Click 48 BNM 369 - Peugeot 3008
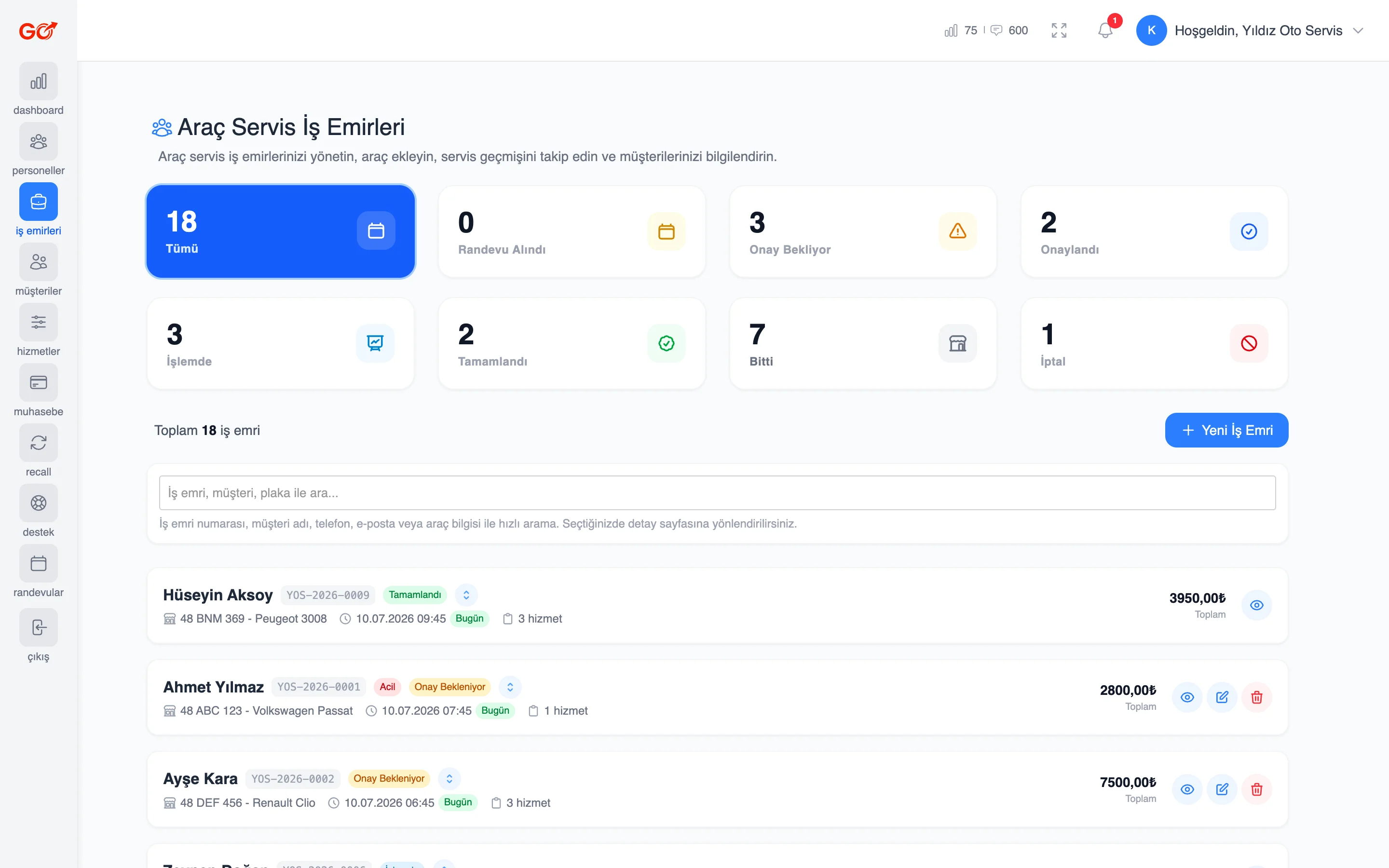Viewport: 1389px width, 868px height. pyautogui.click(x=253, y=619)
